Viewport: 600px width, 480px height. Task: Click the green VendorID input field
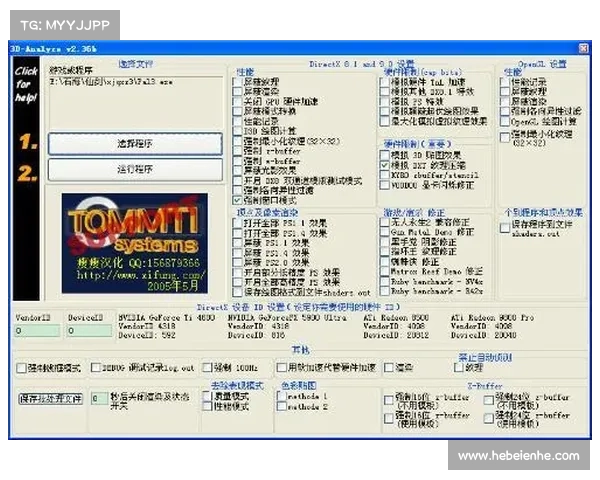pos(37,331)
